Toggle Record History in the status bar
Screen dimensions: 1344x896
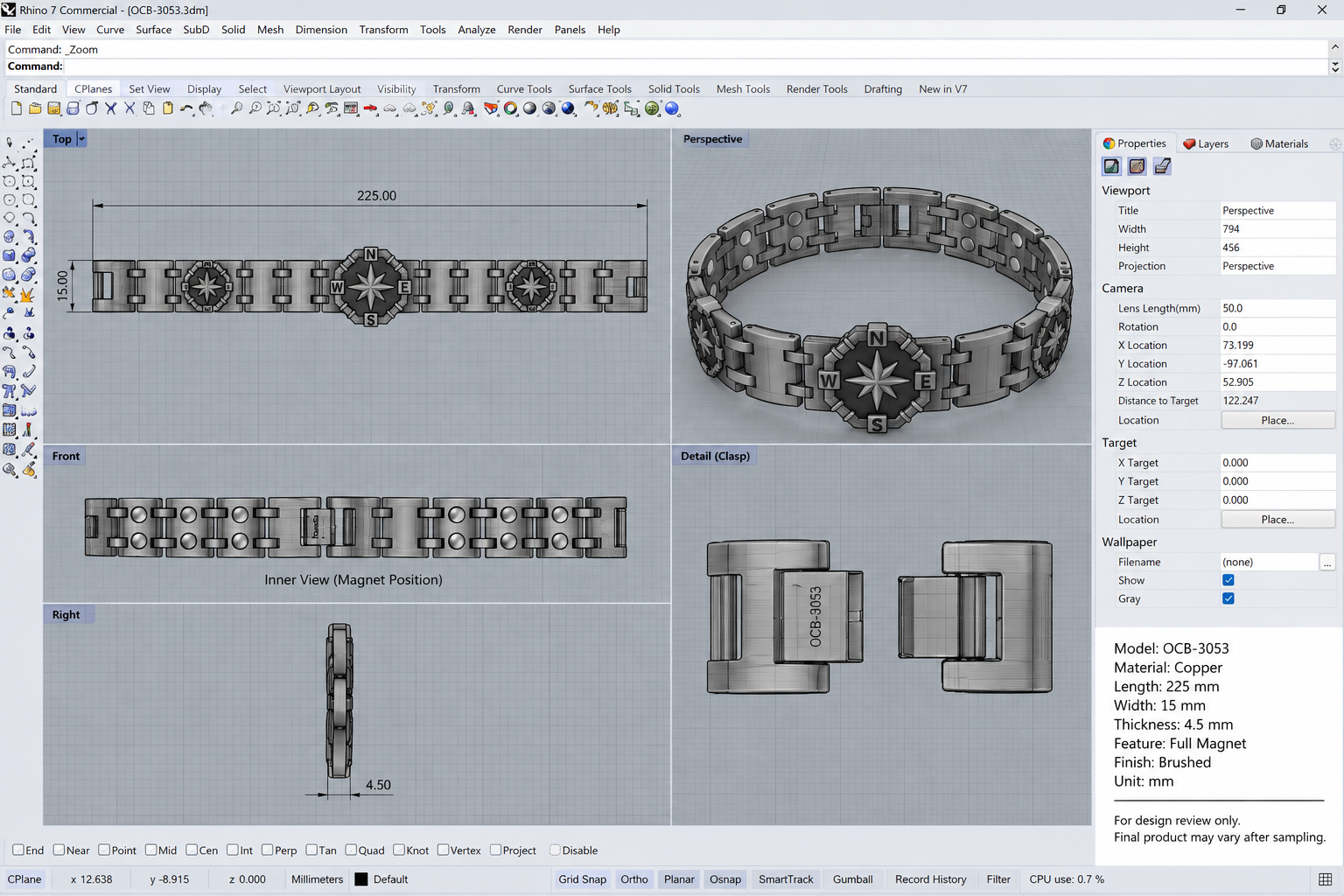[931, 879]
